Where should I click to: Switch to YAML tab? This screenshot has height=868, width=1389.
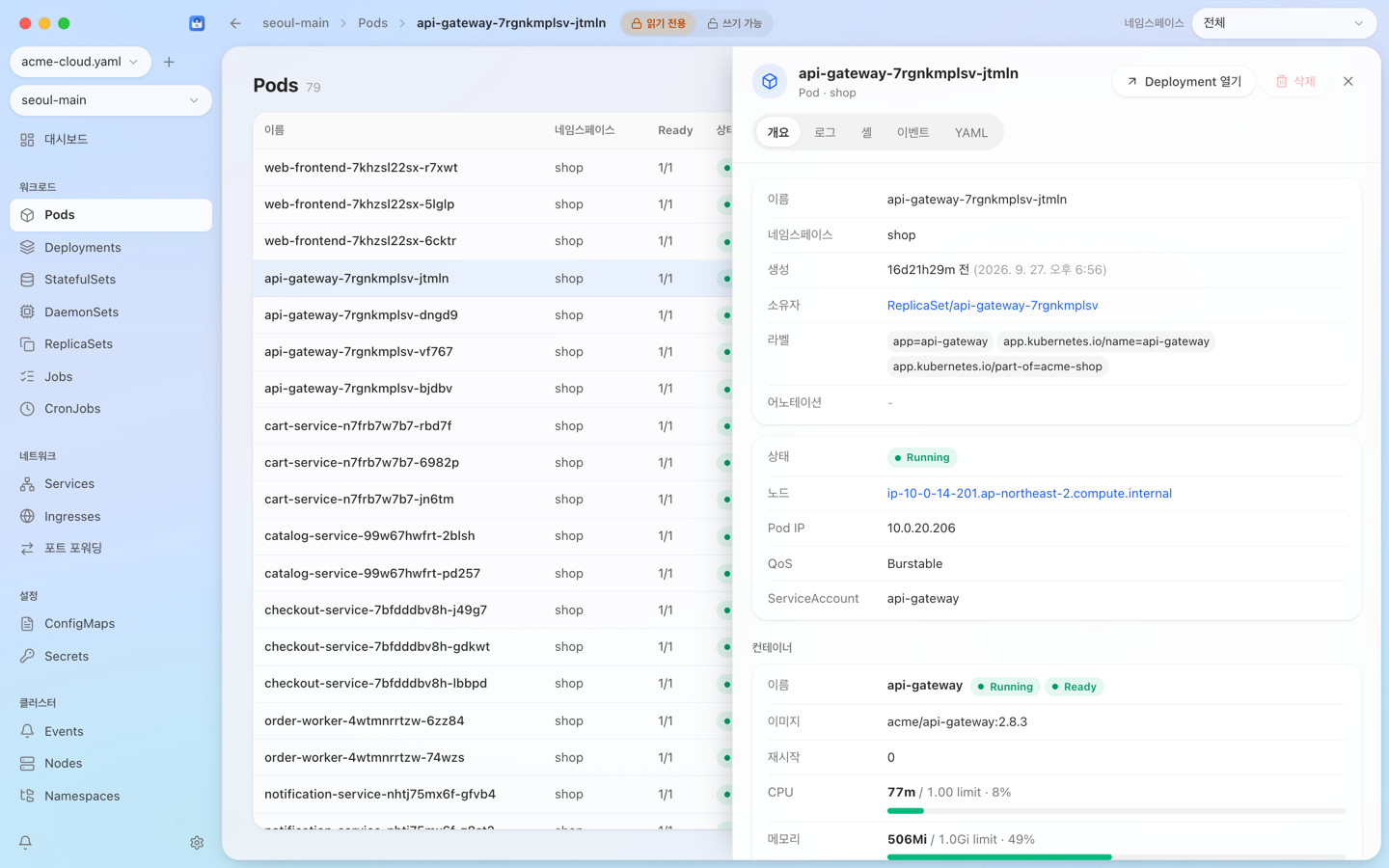(971, 133)
